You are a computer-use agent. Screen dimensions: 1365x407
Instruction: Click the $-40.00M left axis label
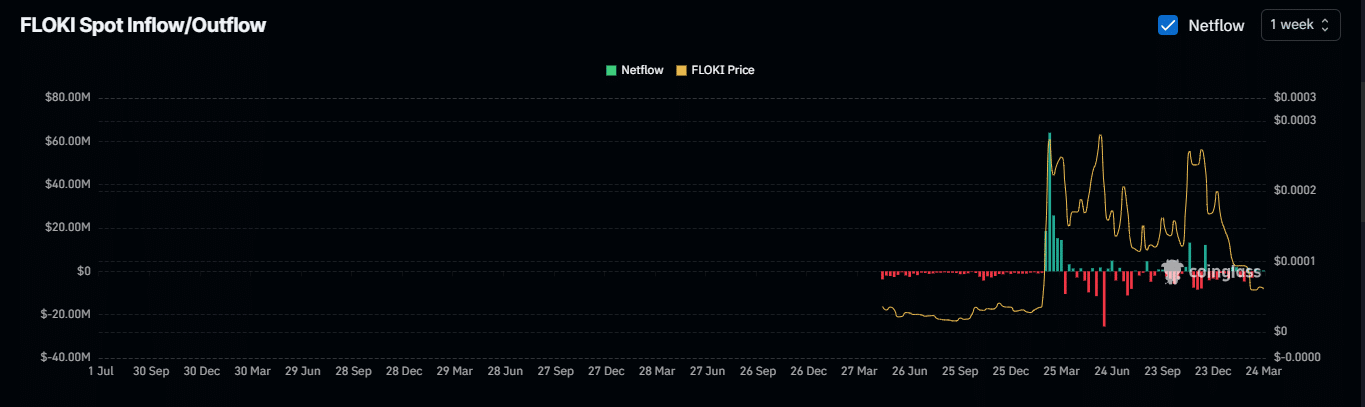[66, 357]
